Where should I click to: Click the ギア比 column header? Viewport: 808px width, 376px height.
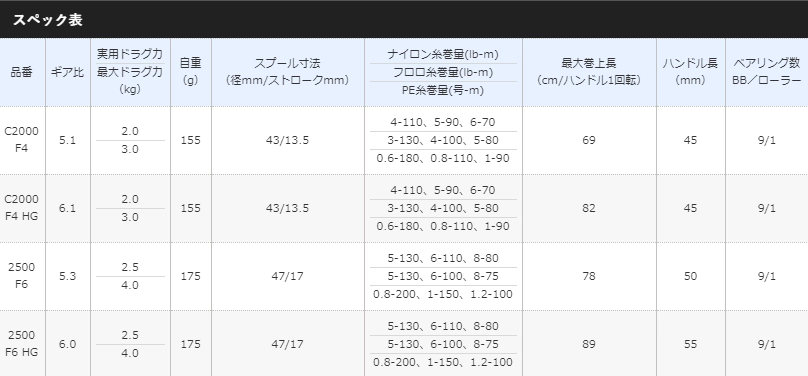pyautogui.click(x=68, y=72)
